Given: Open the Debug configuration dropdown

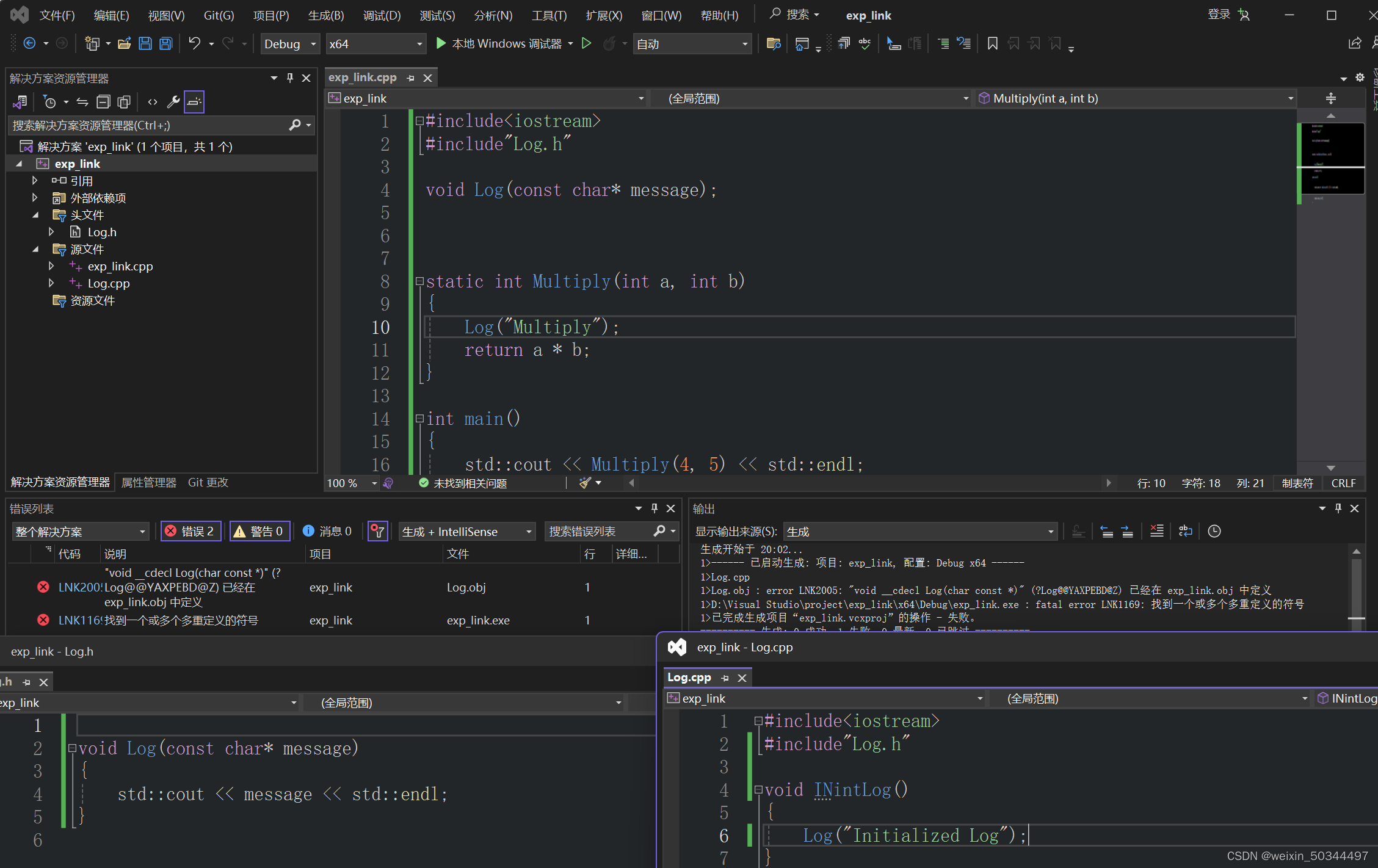Looking at the screenshot, I should pyautogui.click(x=290, y=44).
